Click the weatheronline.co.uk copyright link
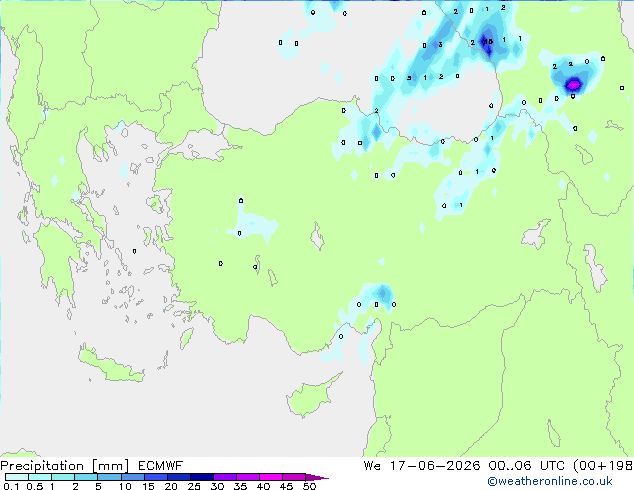The height and width of the screenshot is (490, 634). point(550,481)
